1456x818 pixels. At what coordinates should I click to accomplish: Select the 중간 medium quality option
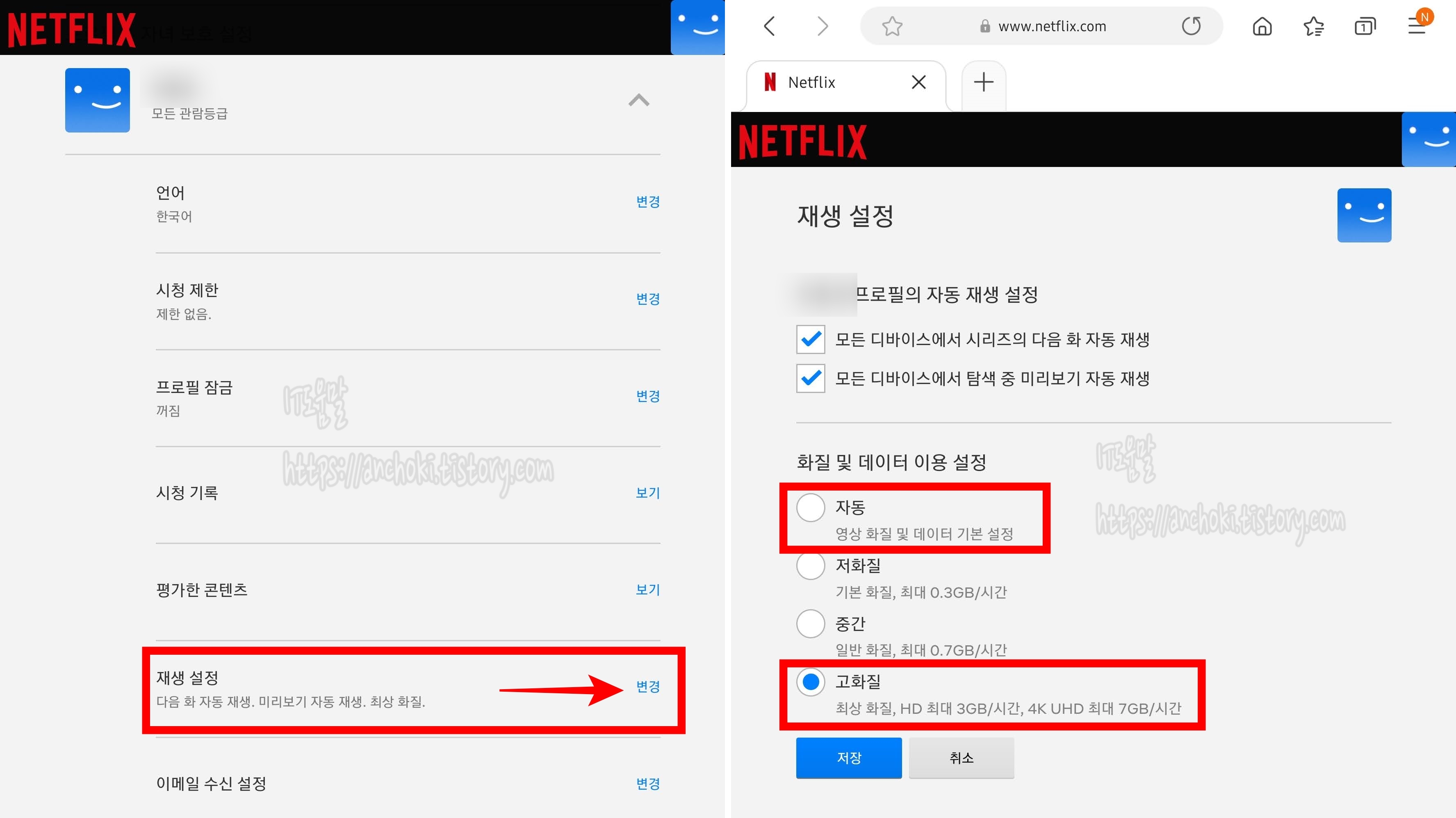(811, 624)
